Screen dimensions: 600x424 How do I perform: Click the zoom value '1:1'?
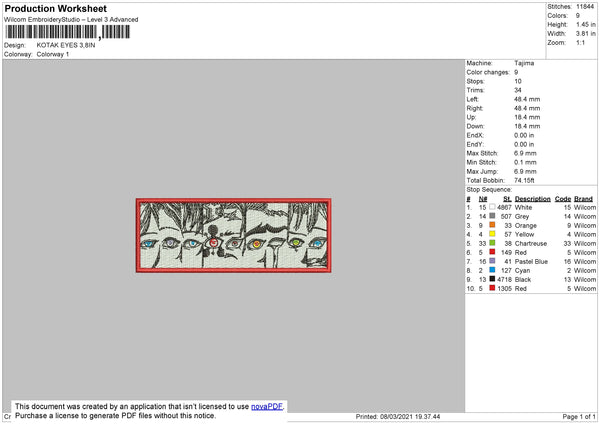tap(580, 42)
